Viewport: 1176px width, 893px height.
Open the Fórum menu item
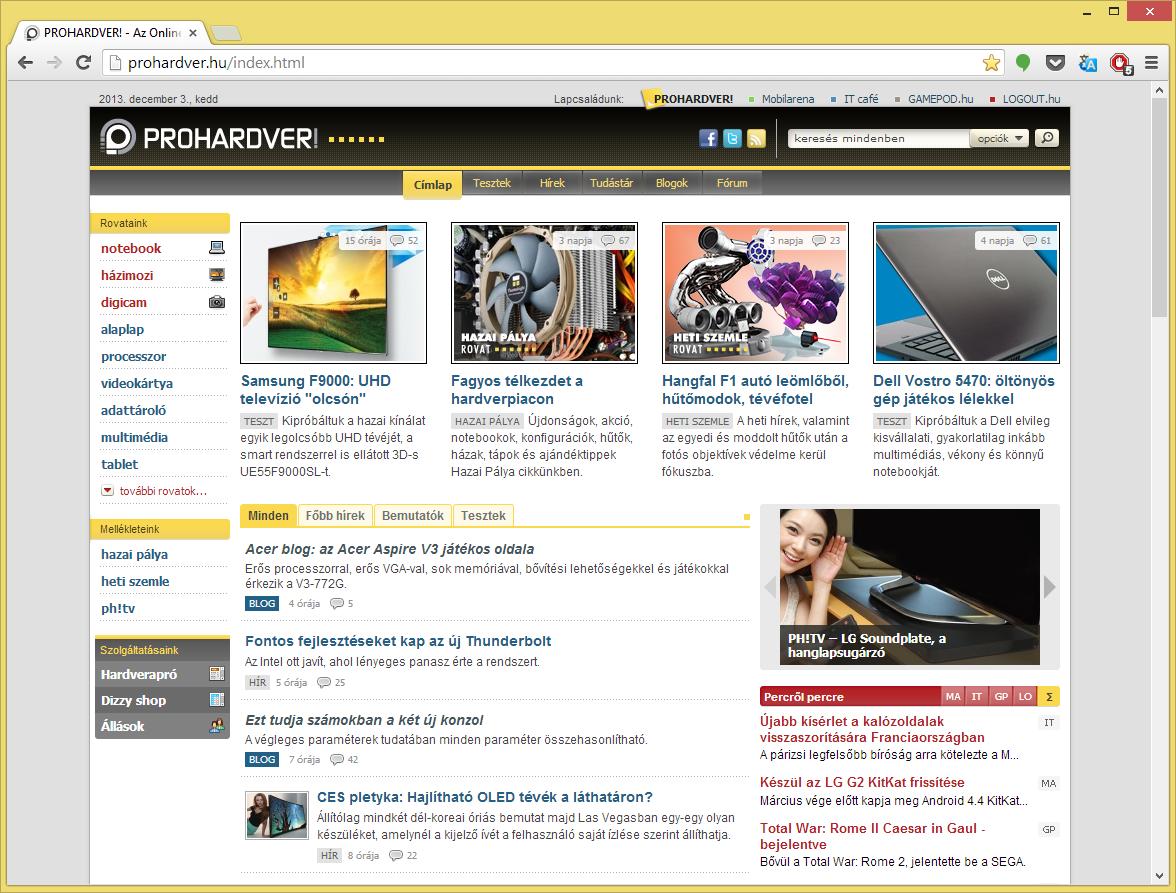(x=732, y=183)
